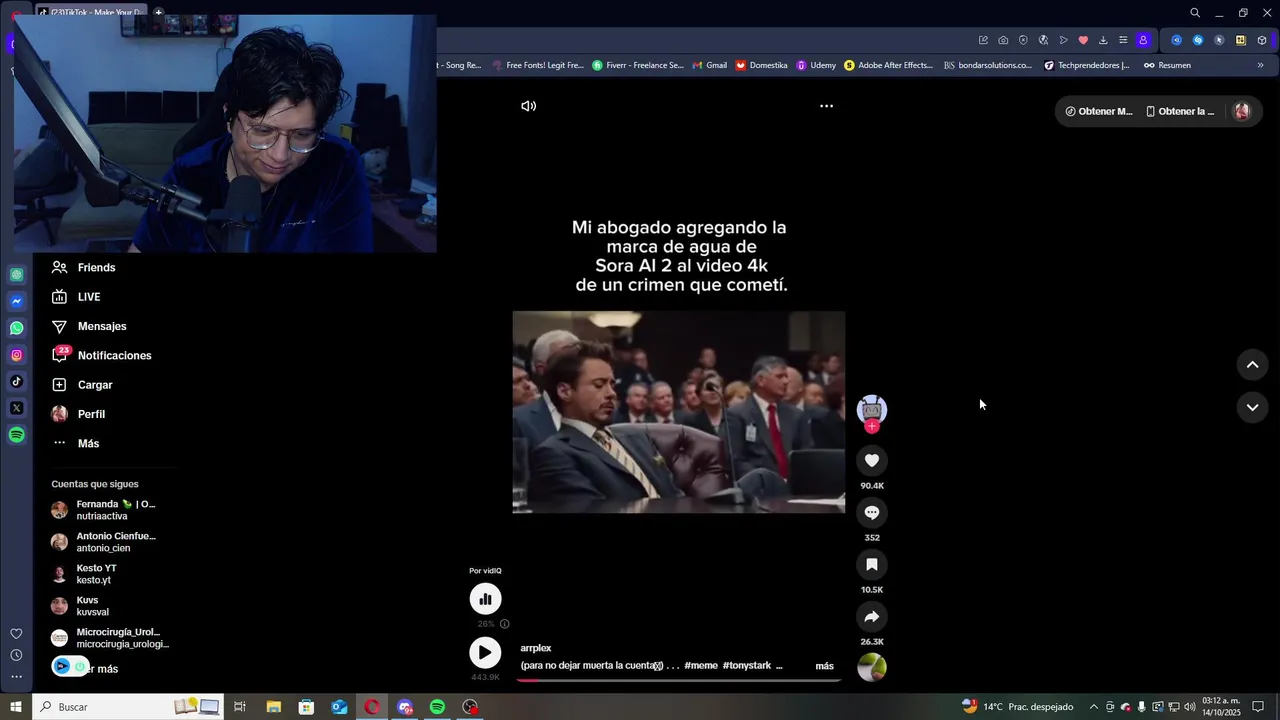Open the arrplex creator username

pyautogui.click(x=536, y=648)
